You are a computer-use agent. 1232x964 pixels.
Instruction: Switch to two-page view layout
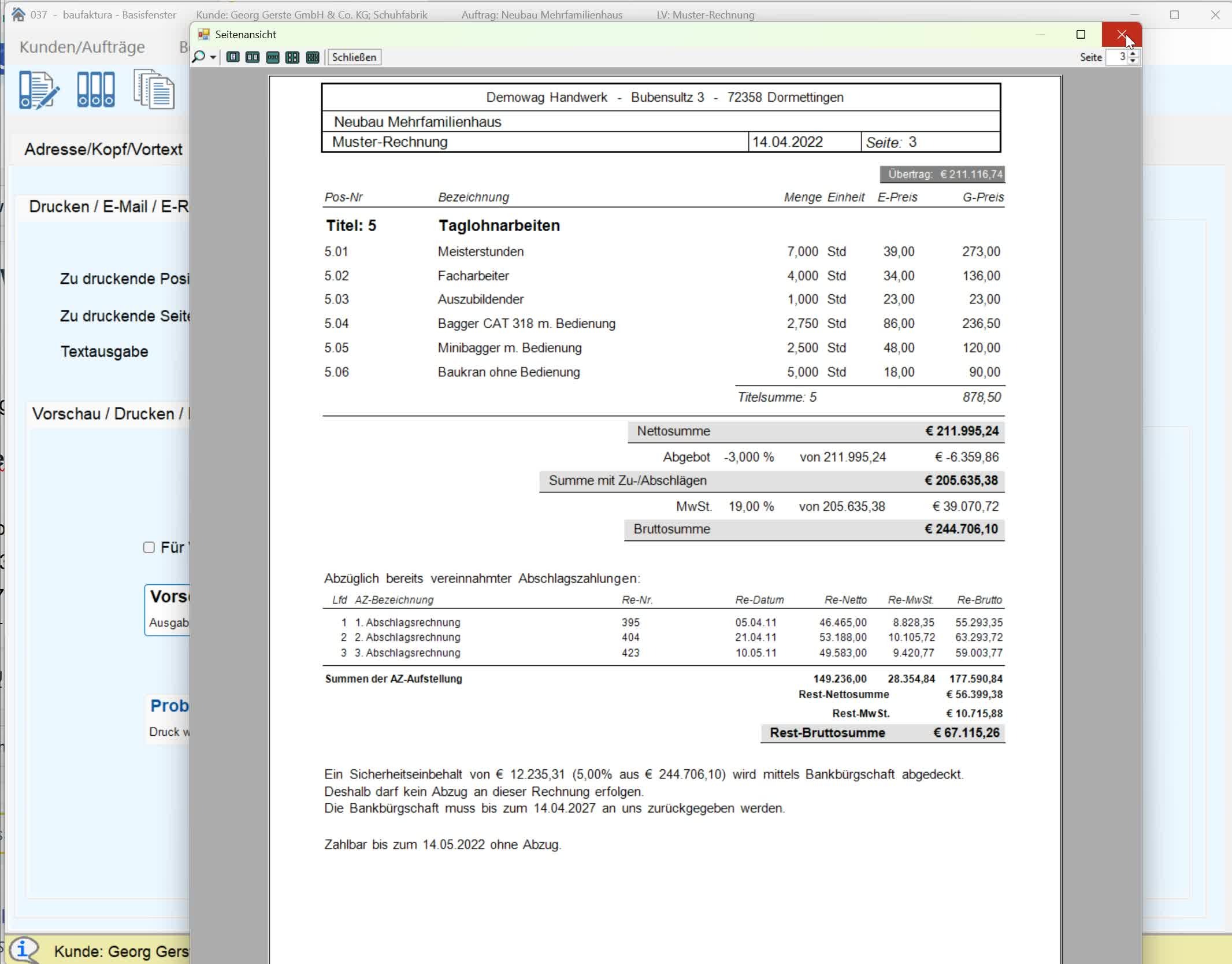(x=253, y=57)
